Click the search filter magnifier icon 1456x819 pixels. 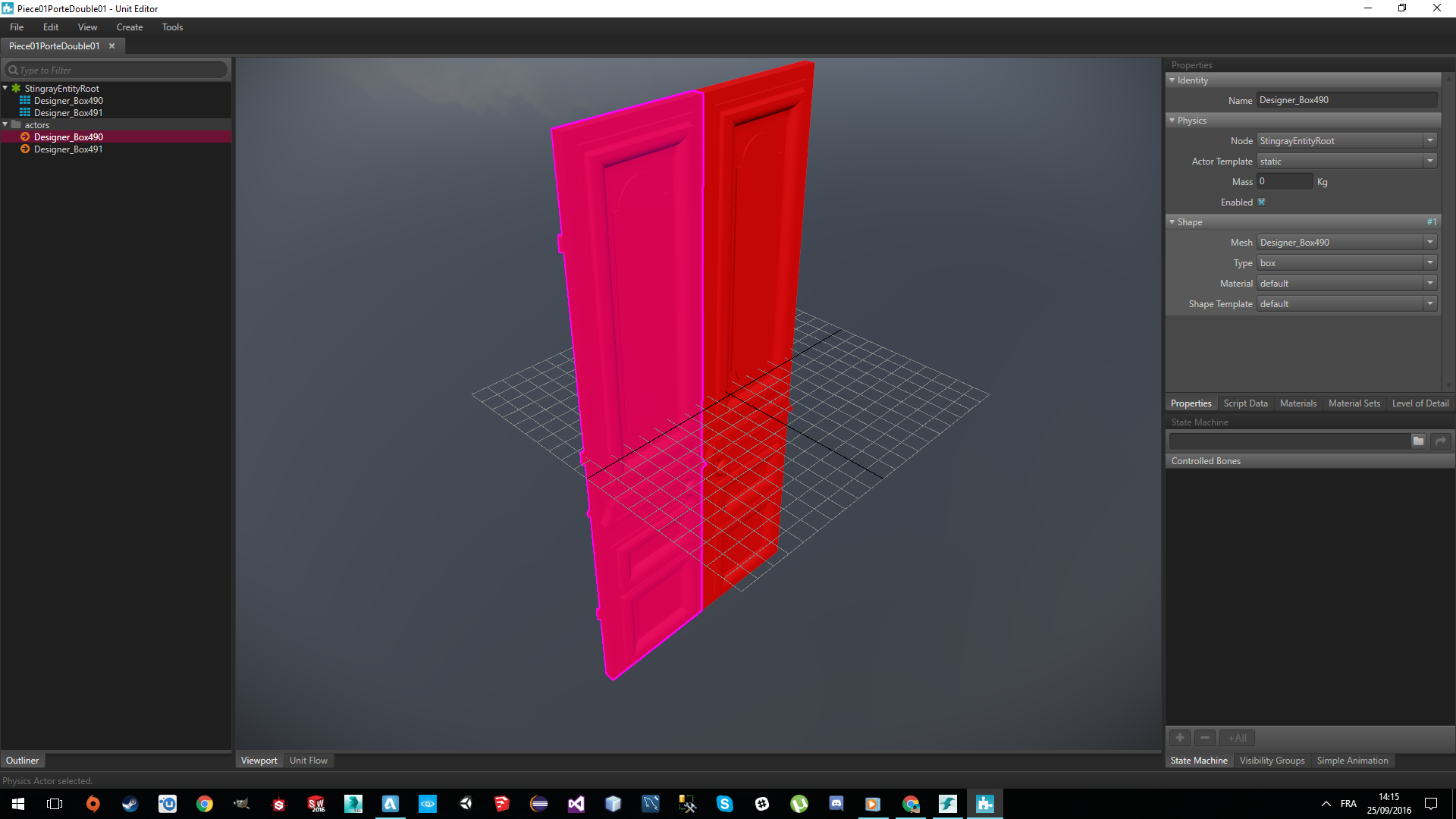click(x=13, y=70)
